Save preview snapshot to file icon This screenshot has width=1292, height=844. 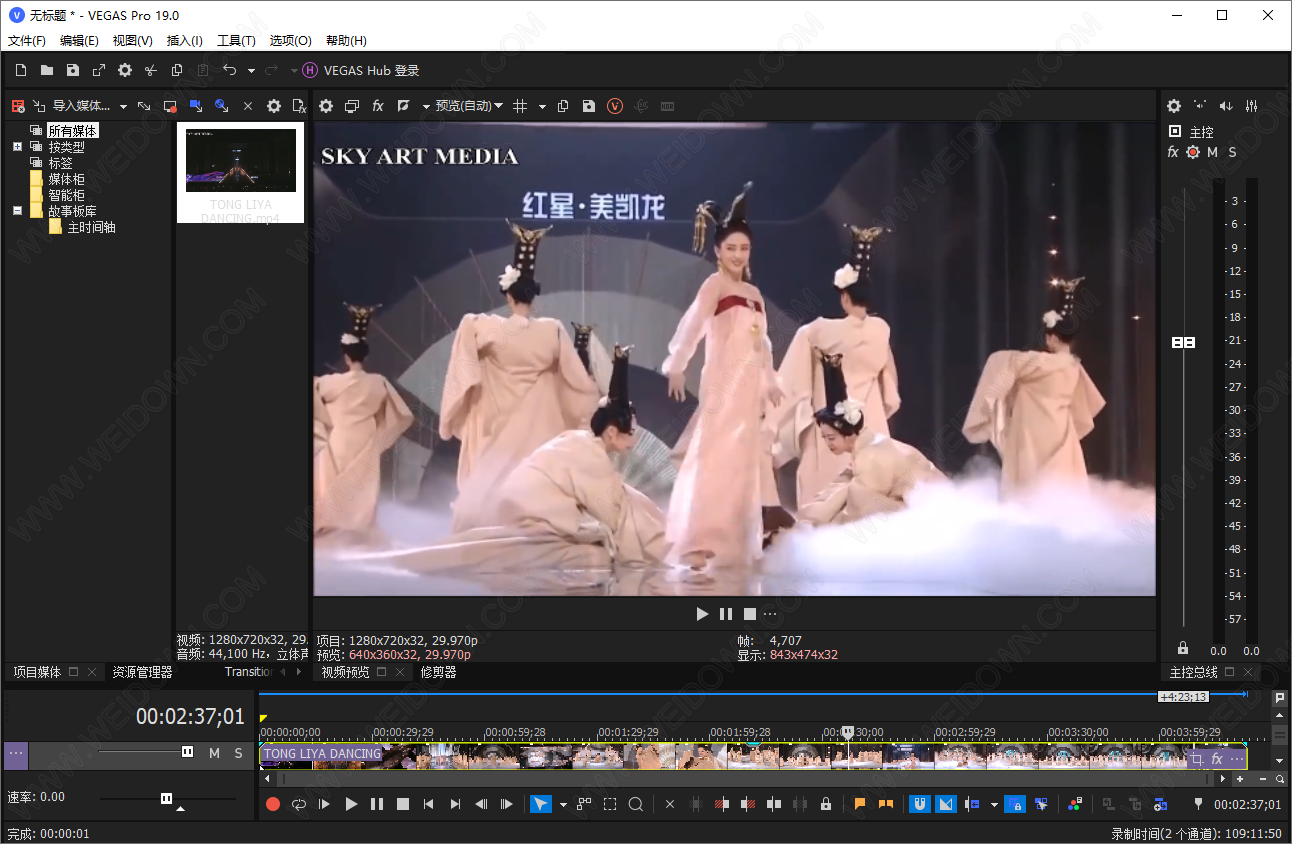tap(589, 106)
